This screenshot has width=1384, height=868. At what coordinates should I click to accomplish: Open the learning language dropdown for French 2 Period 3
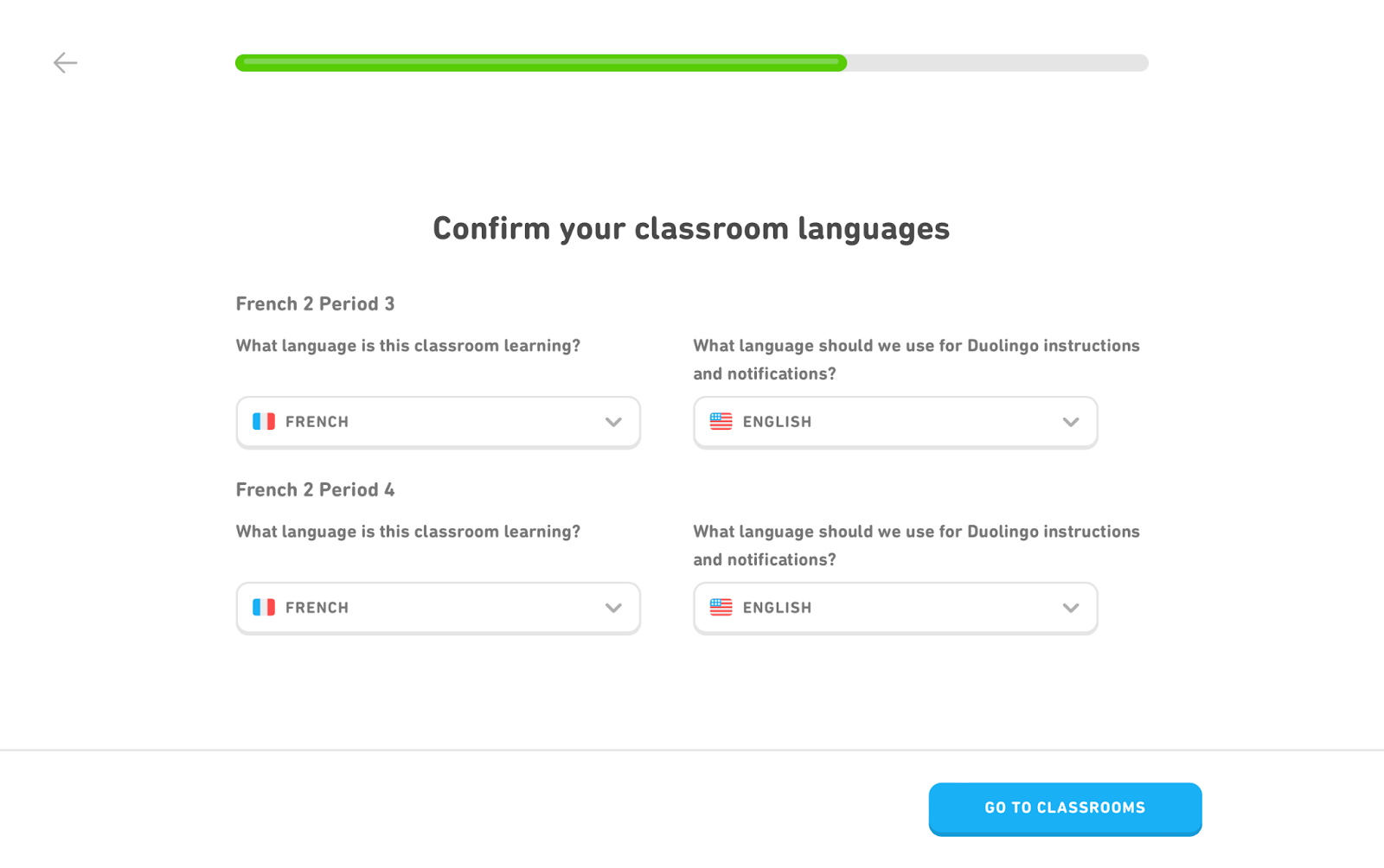pyautogui.click(x=438, y=422)
